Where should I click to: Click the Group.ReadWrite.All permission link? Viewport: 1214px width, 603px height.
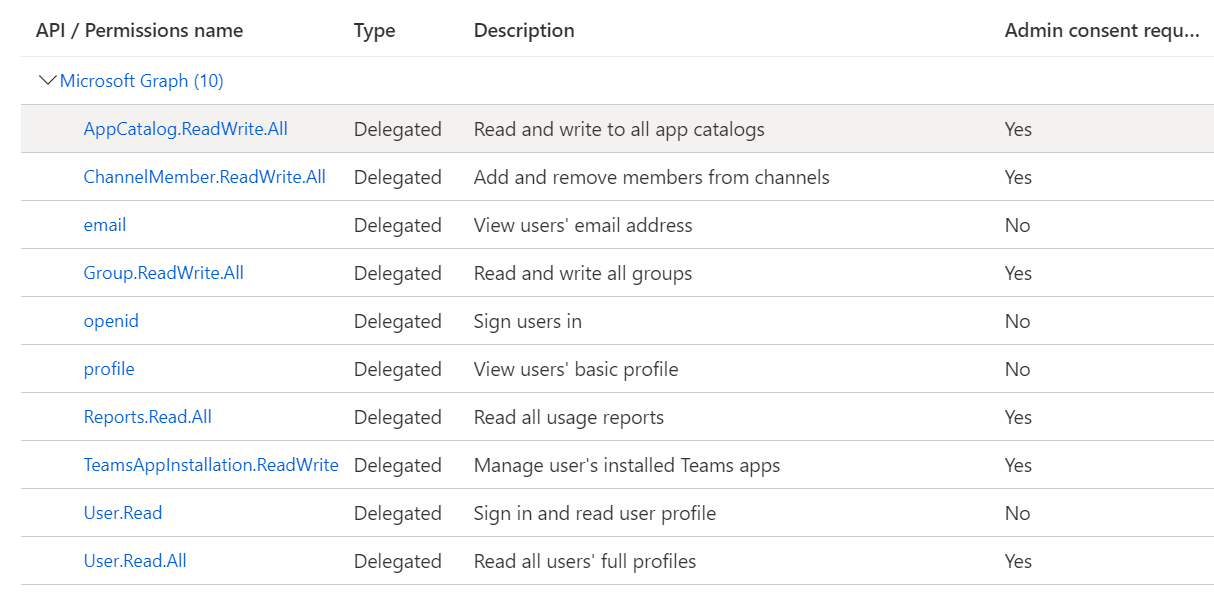[163, 273]
